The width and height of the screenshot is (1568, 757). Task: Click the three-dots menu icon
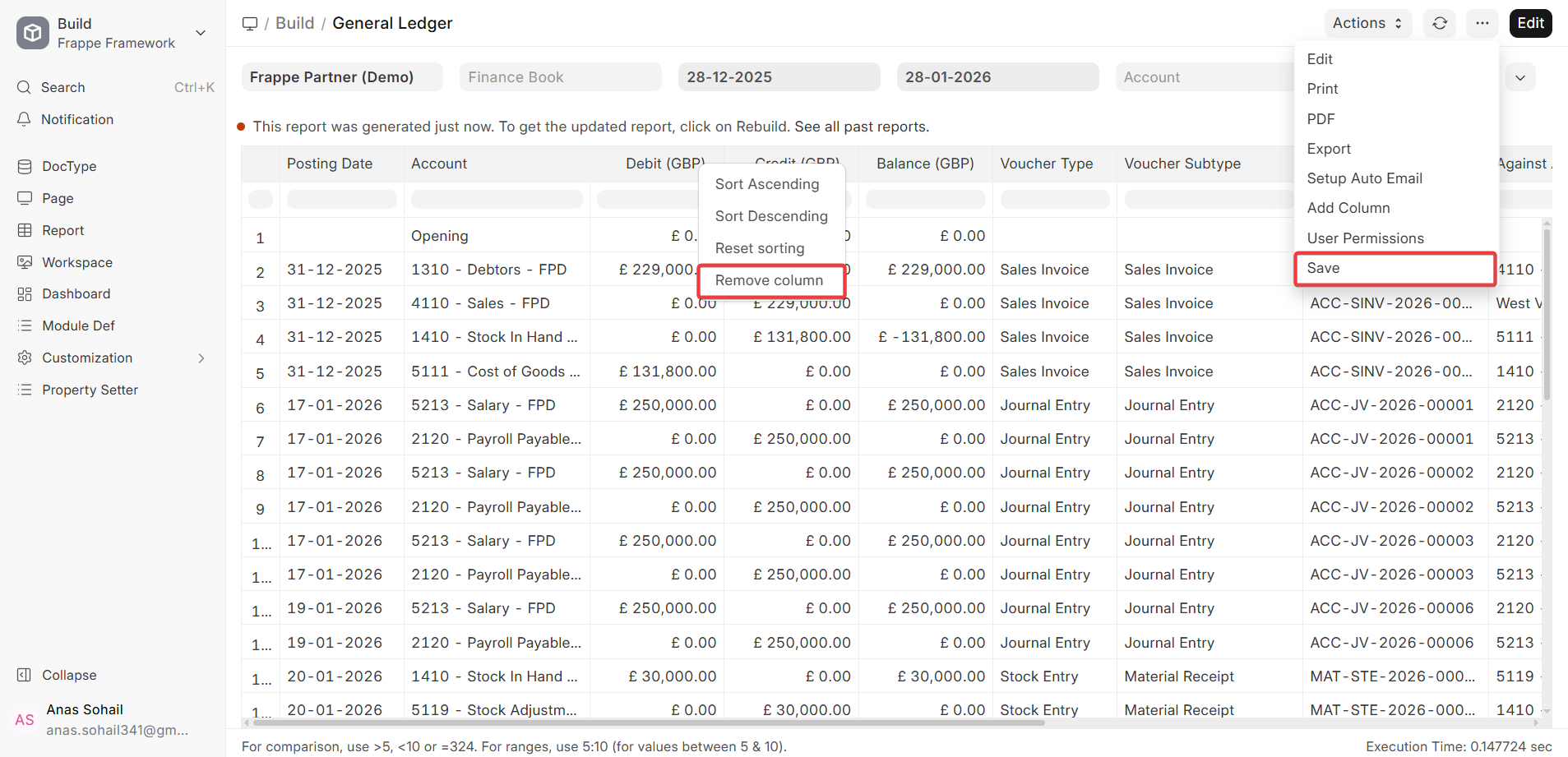[1482, 23]
